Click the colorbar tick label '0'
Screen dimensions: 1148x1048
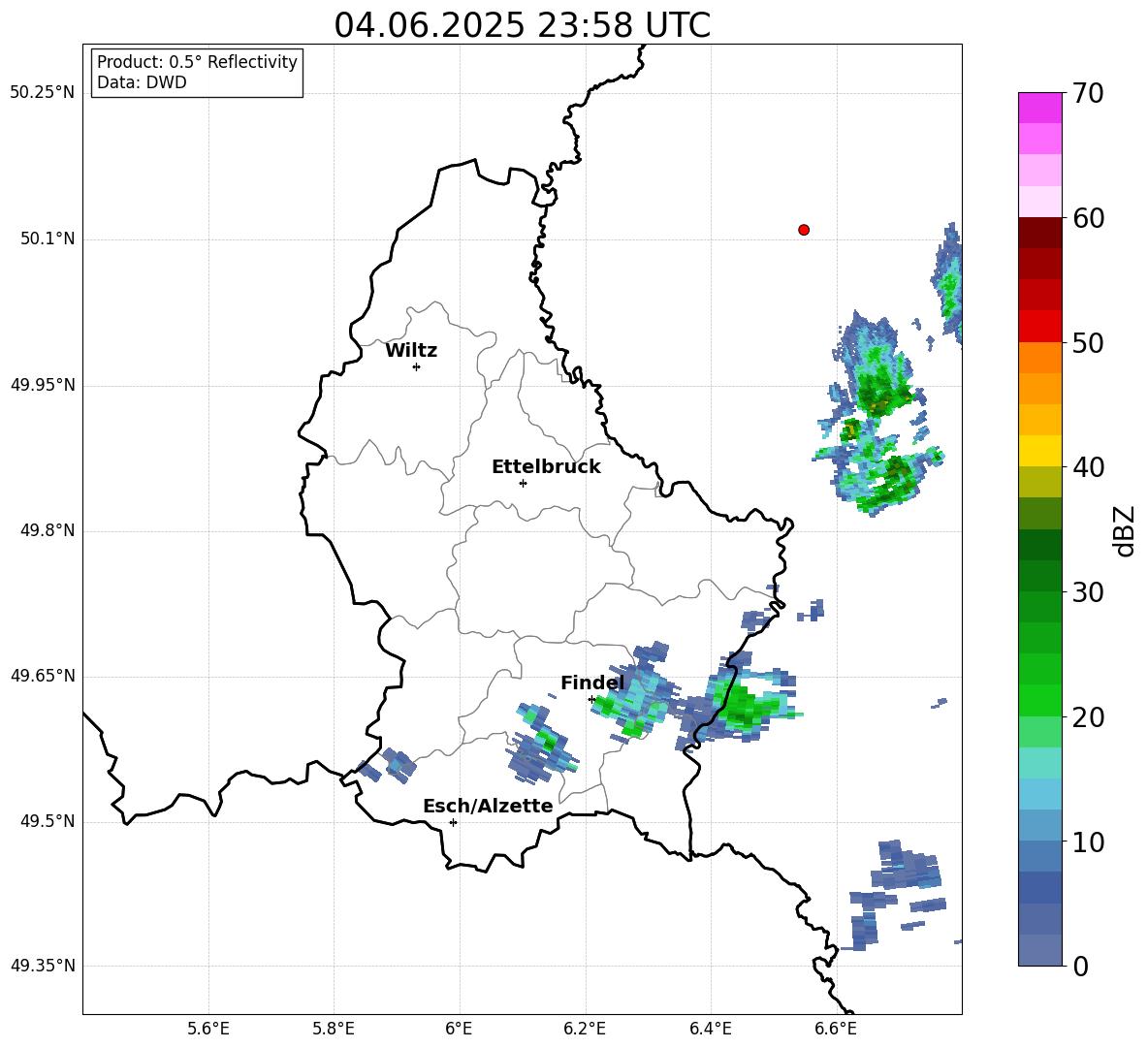pyautogui.click(x=1079, y=966)
